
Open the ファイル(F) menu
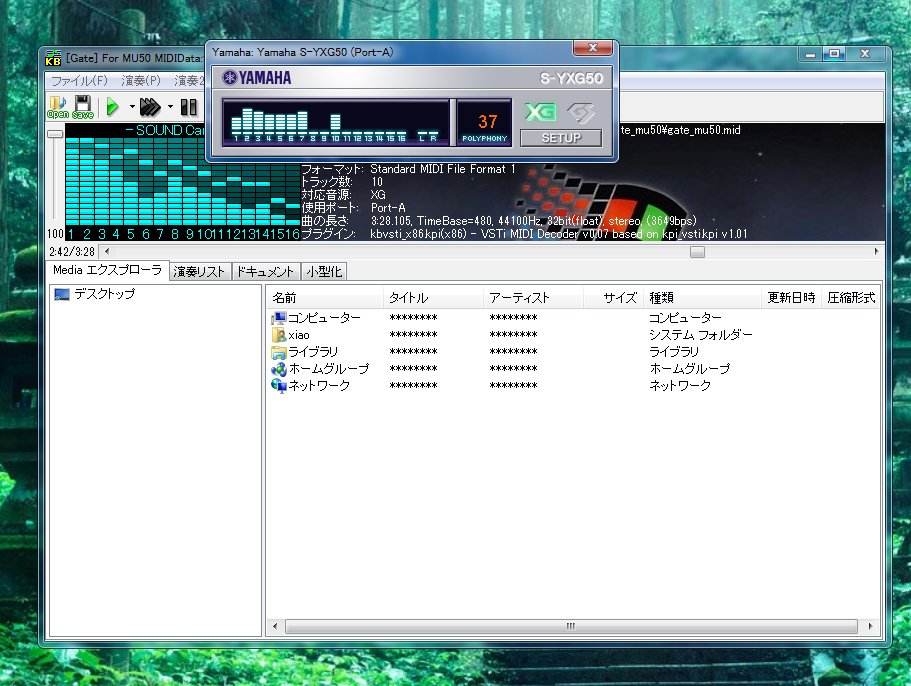79,81
